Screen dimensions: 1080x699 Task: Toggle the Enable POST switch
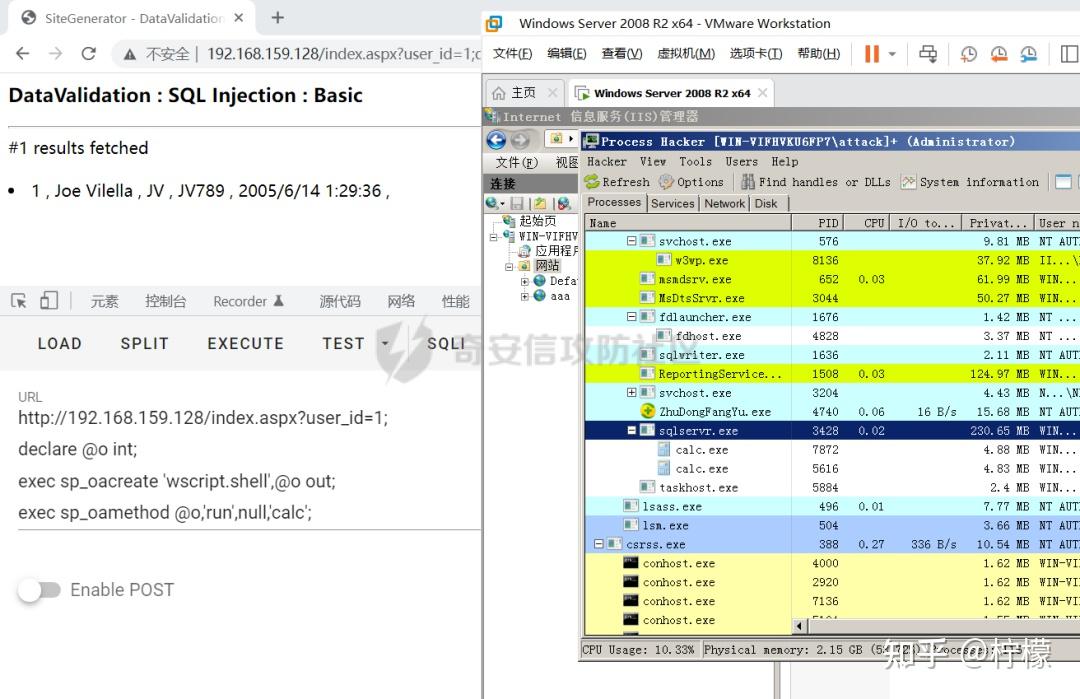tap(39, 590)
